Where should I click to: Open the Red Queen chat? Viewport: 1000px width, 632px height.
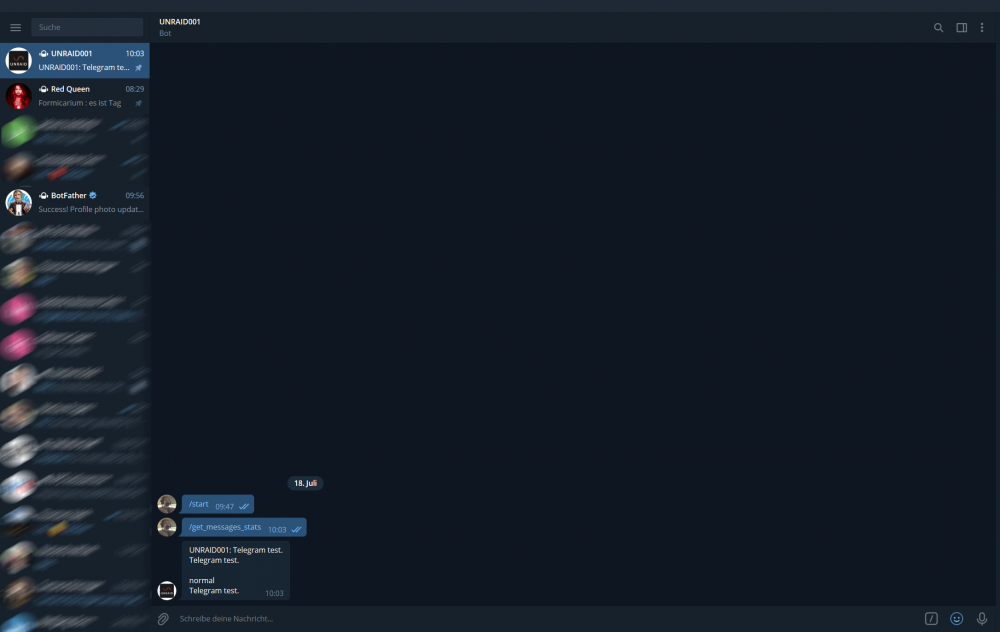(x=75, y=96)
